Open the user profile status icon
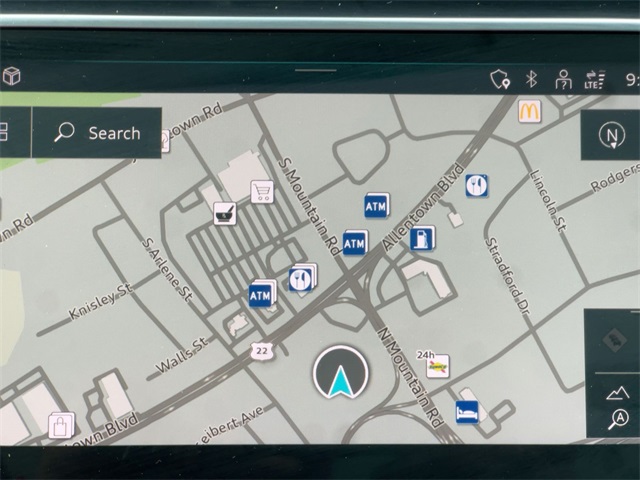The width and height of the screenshot is (640, 480). [x=564, y=79]
